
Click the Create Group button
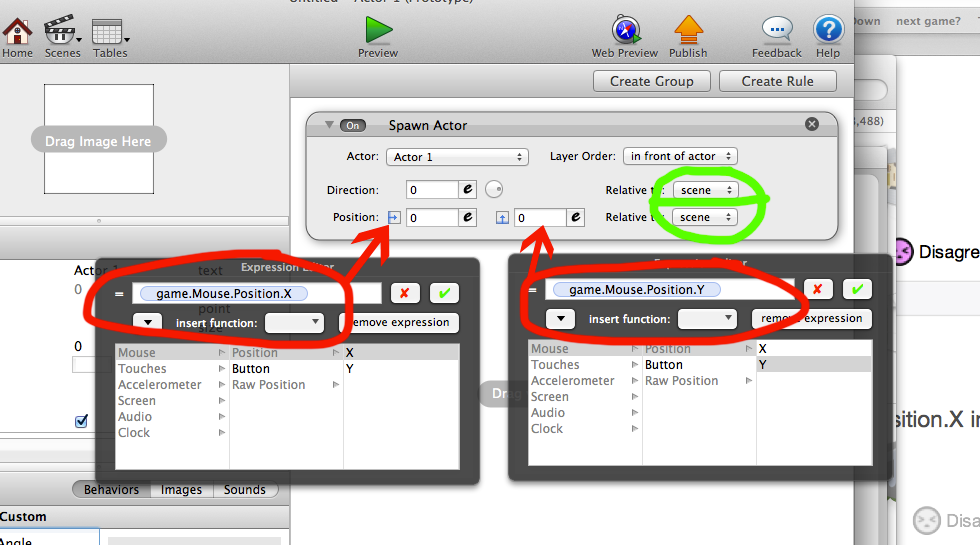(652, 81)
